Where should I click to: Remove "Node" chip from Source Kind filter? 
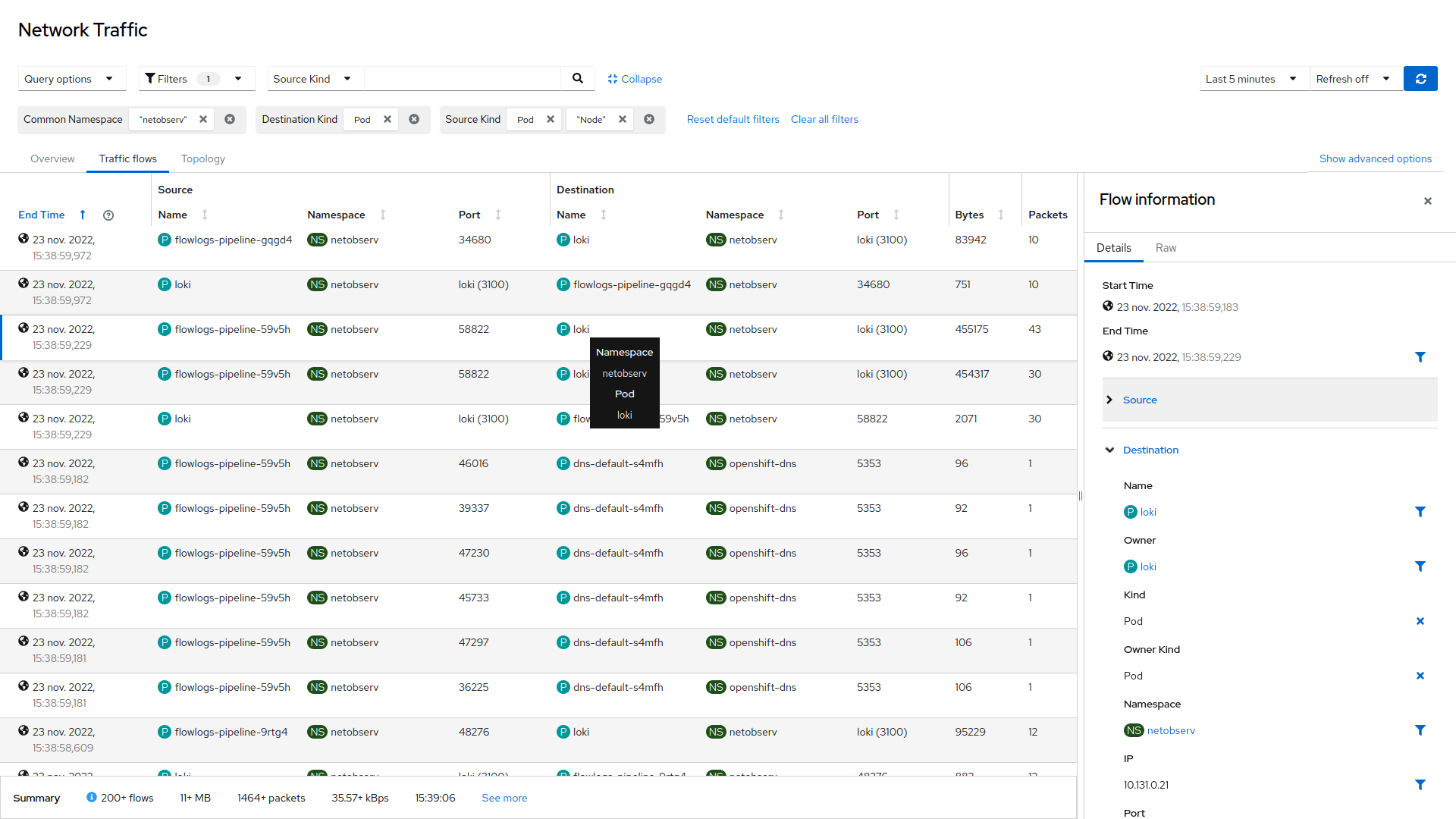coord(622,119)
